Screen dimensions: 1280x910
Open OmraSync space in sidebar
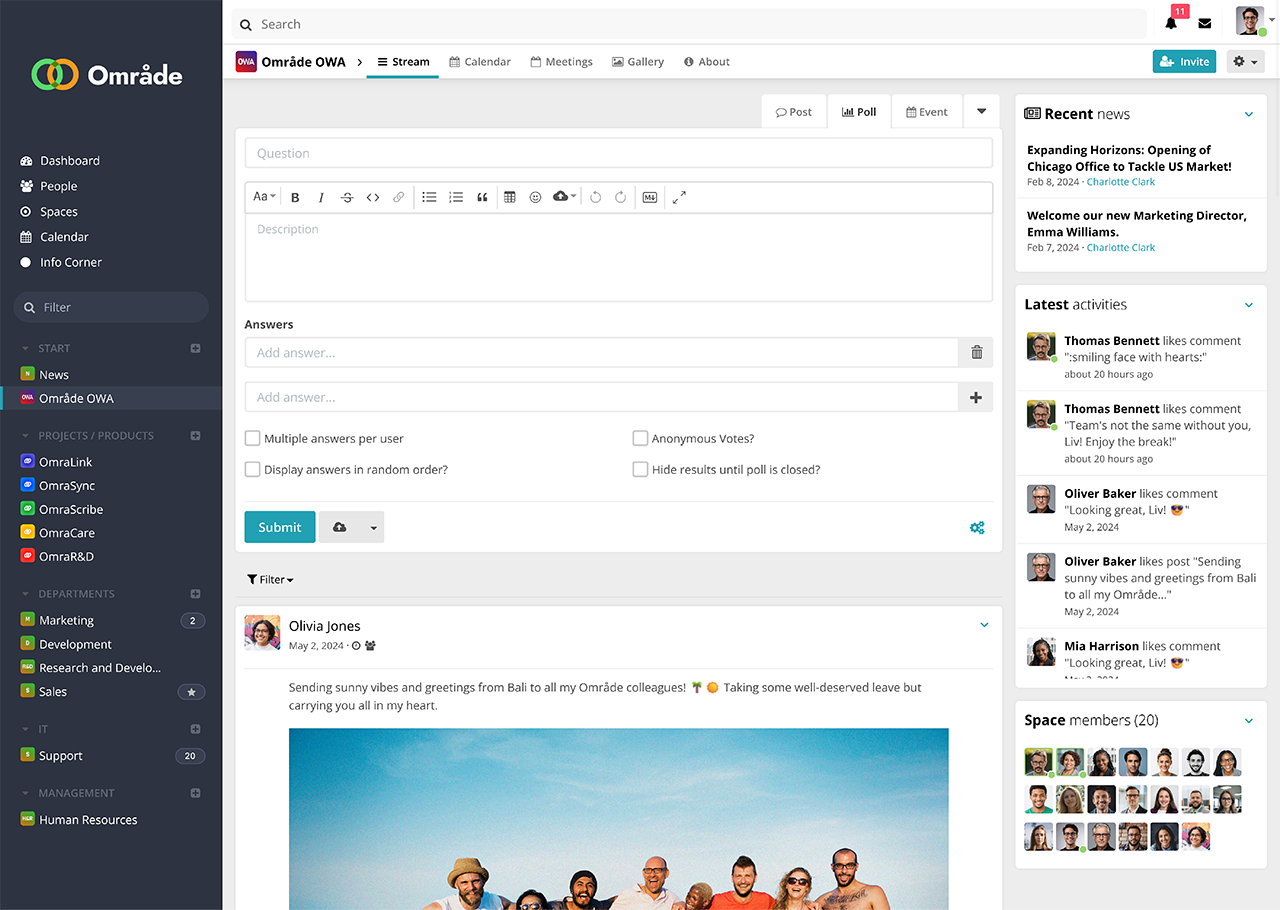click(67, 486)
